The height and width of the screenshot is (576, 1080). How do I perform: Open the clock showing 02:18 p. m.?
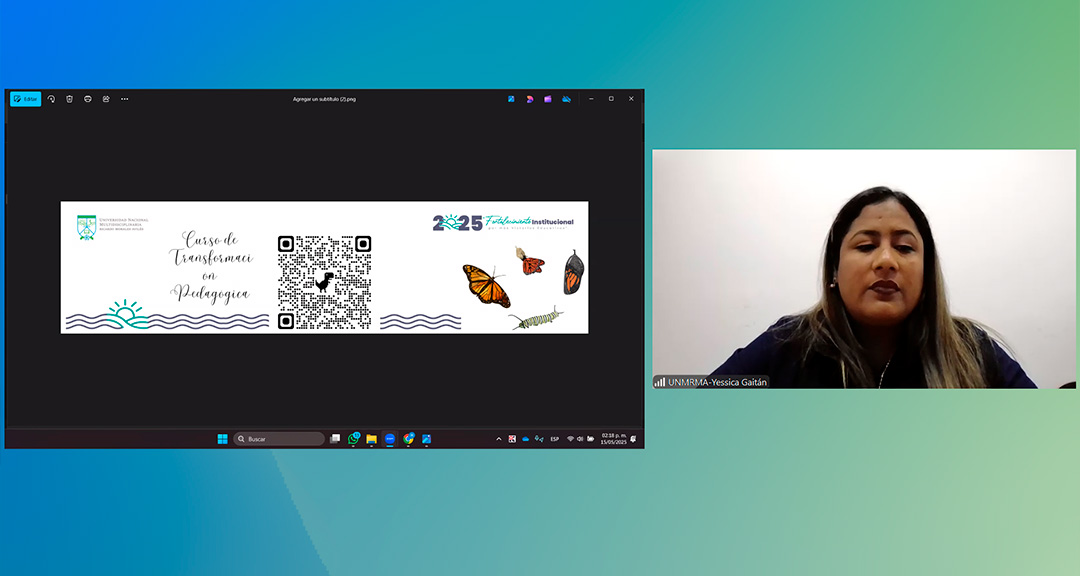pyautogui.click(x=613, y=439)
